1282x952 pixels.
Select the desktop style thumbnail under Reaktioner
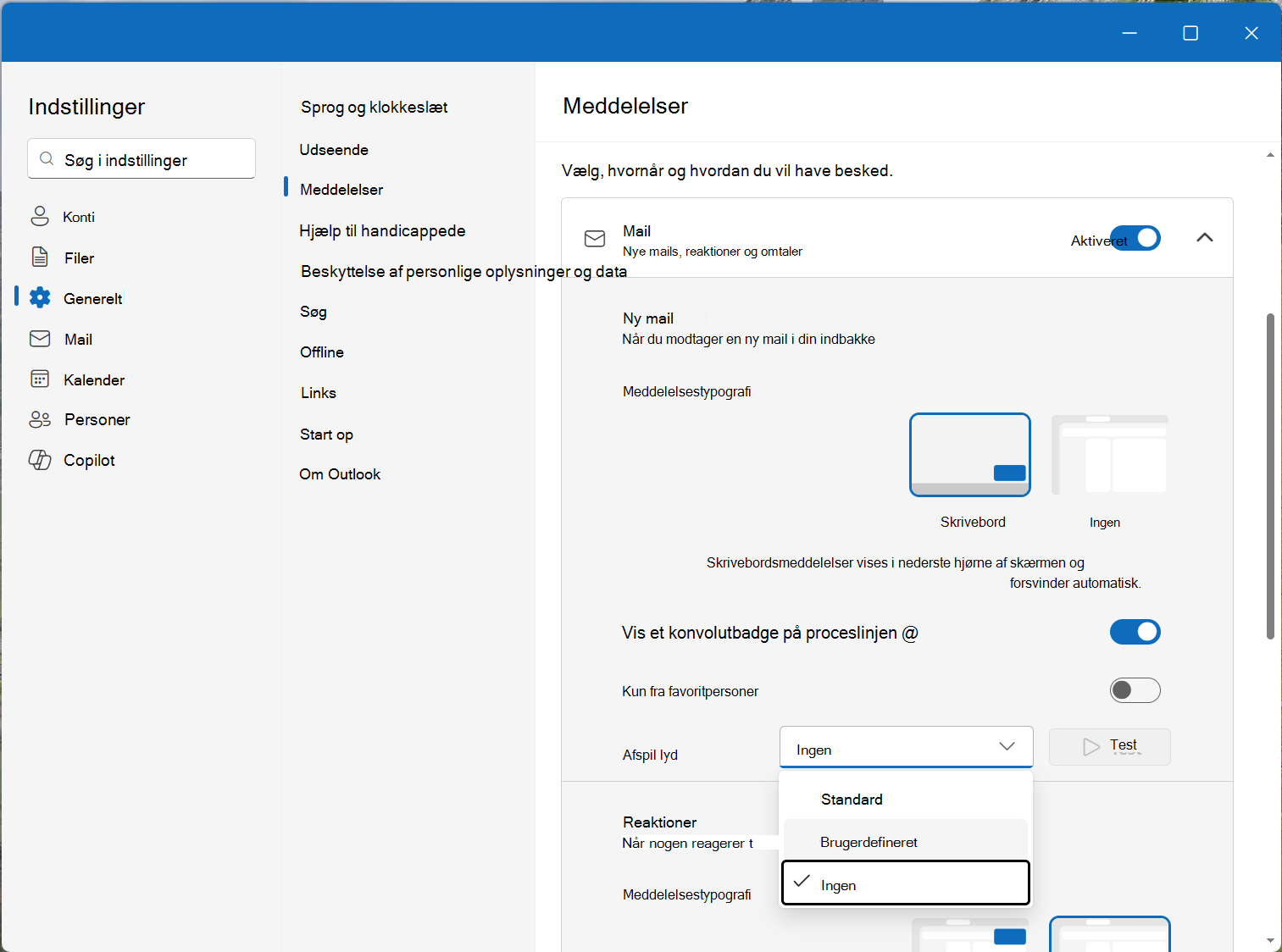pos(970,934)
